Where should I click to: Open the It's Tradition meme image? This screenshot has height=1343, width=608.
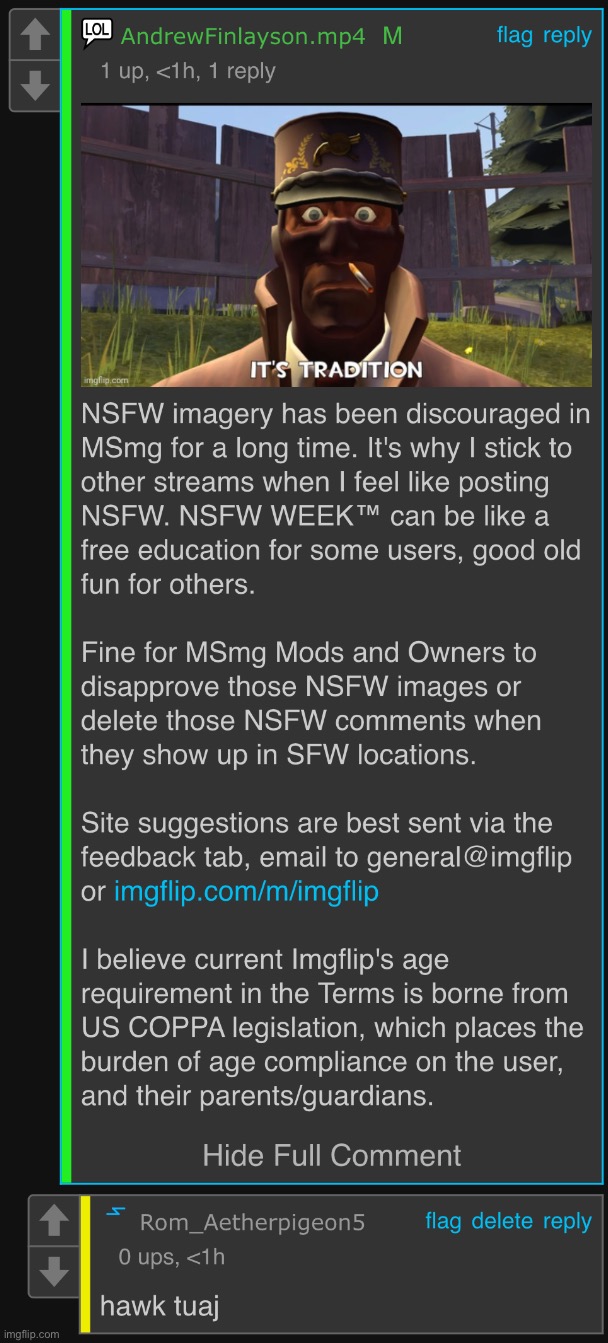click(x=336, y=245)
